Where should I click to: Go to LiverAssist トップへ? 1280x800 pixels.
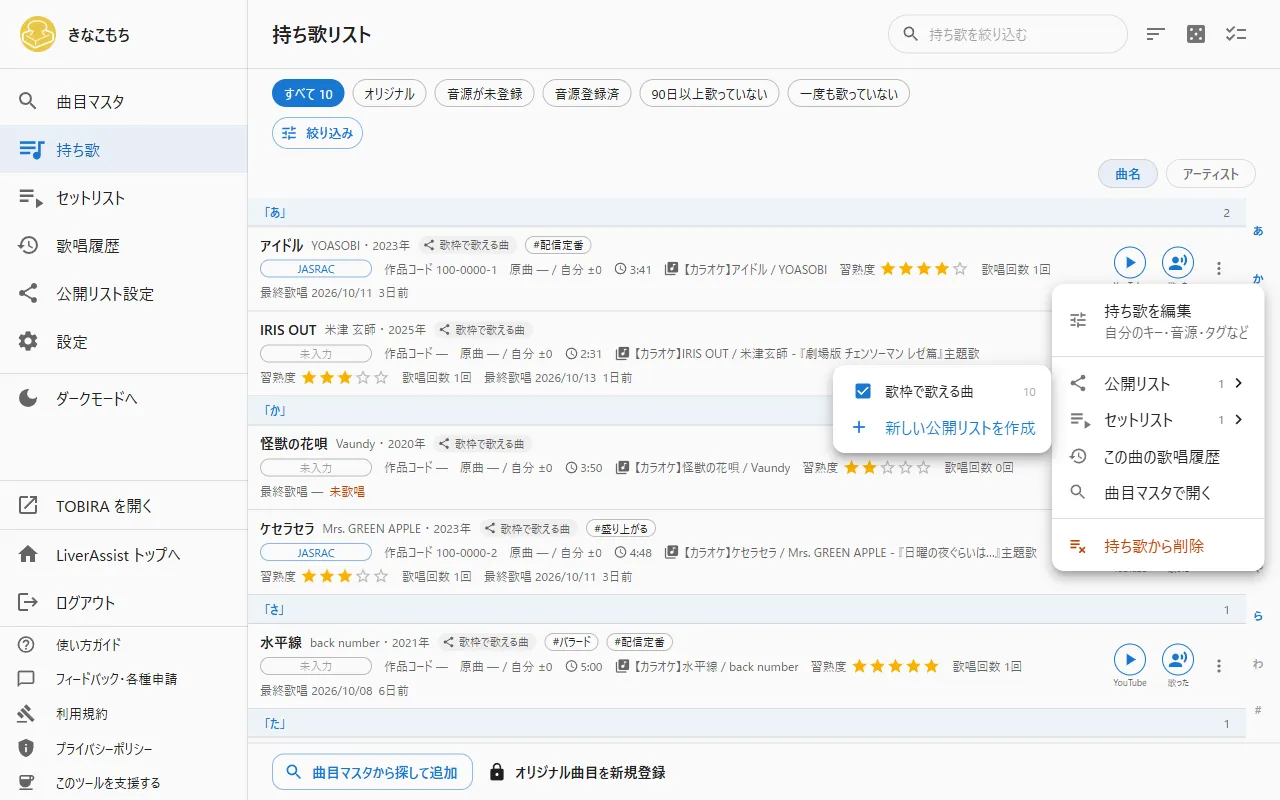point(124,554)
